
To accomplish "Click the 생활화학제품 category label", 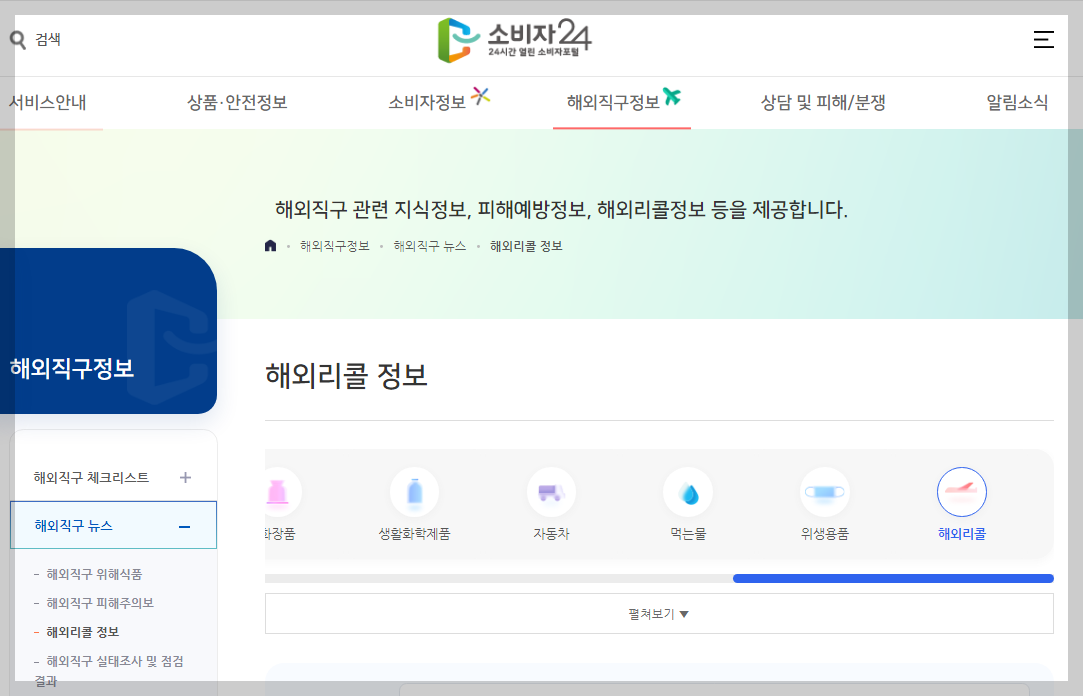I will tap(414, 534).
